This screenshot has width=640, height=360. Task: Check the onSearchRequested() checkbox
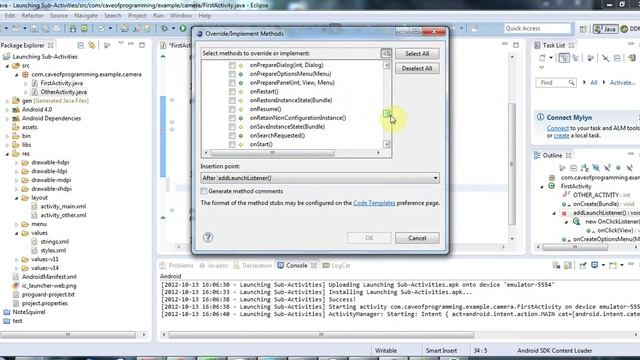click(232, 136)
